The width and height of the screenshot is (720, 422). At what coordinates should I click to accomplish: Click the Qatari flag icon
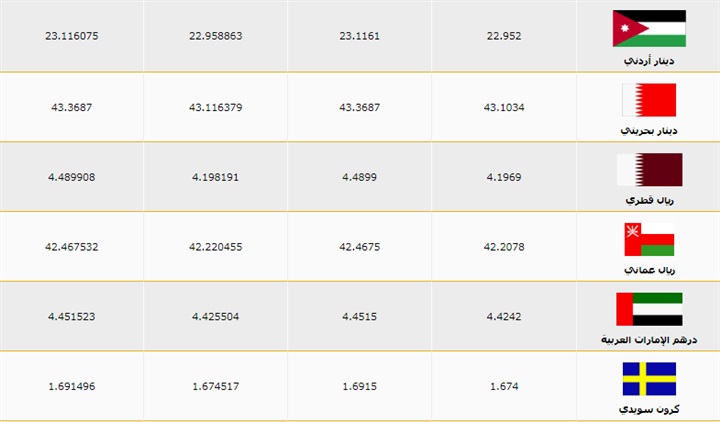click(x=649, y=169)
